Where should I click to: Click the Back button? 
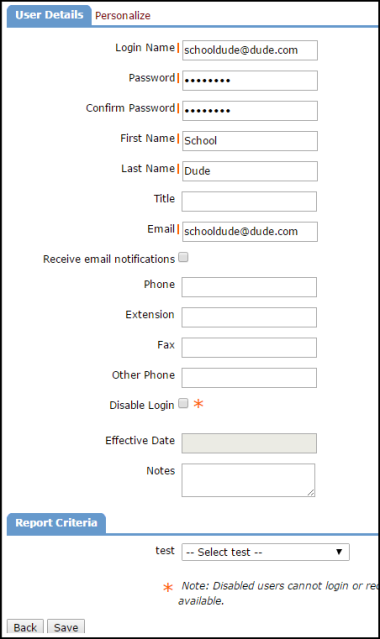click(x=25, y=627)
